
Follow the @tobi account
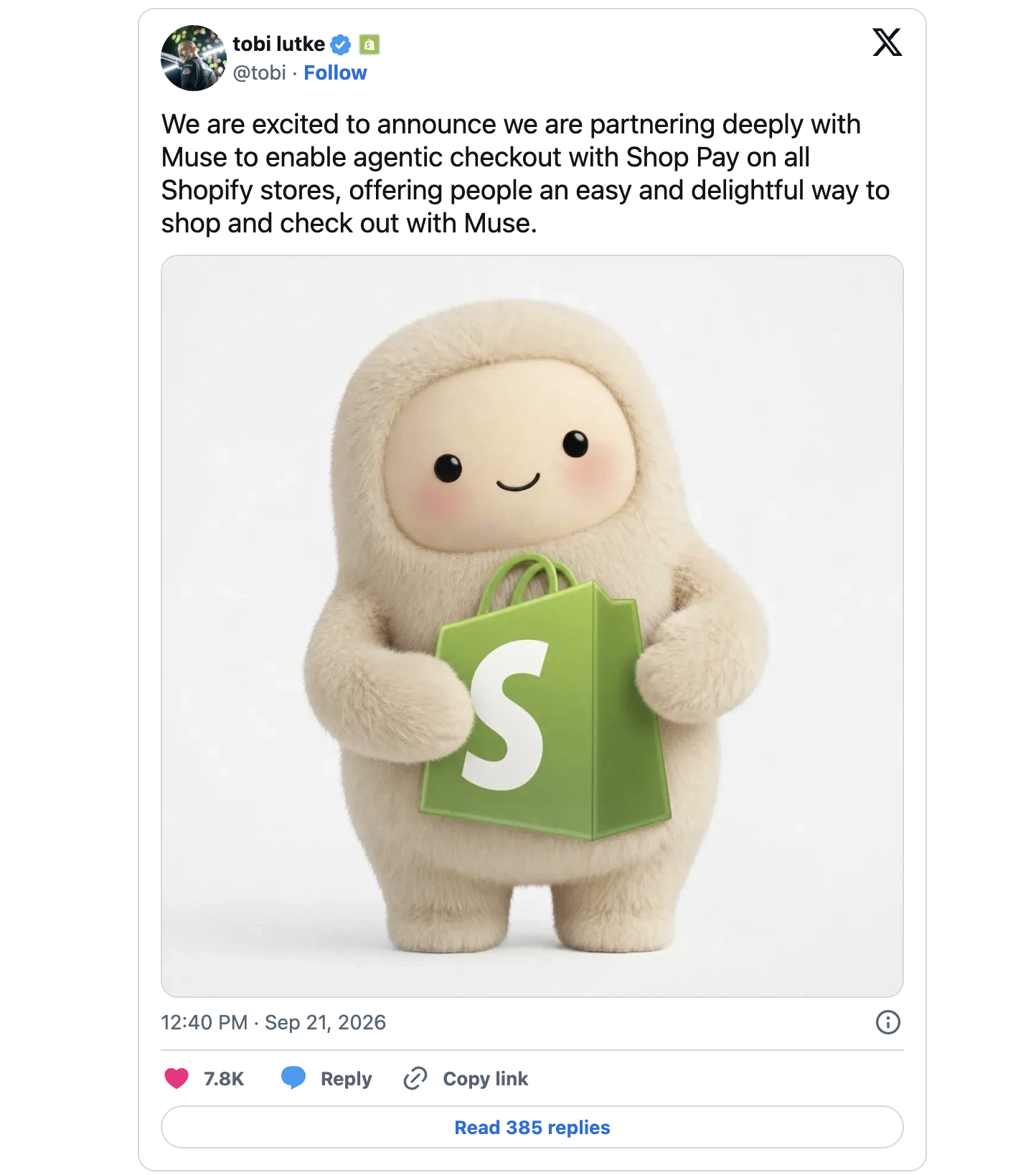(x=335, y=72)
